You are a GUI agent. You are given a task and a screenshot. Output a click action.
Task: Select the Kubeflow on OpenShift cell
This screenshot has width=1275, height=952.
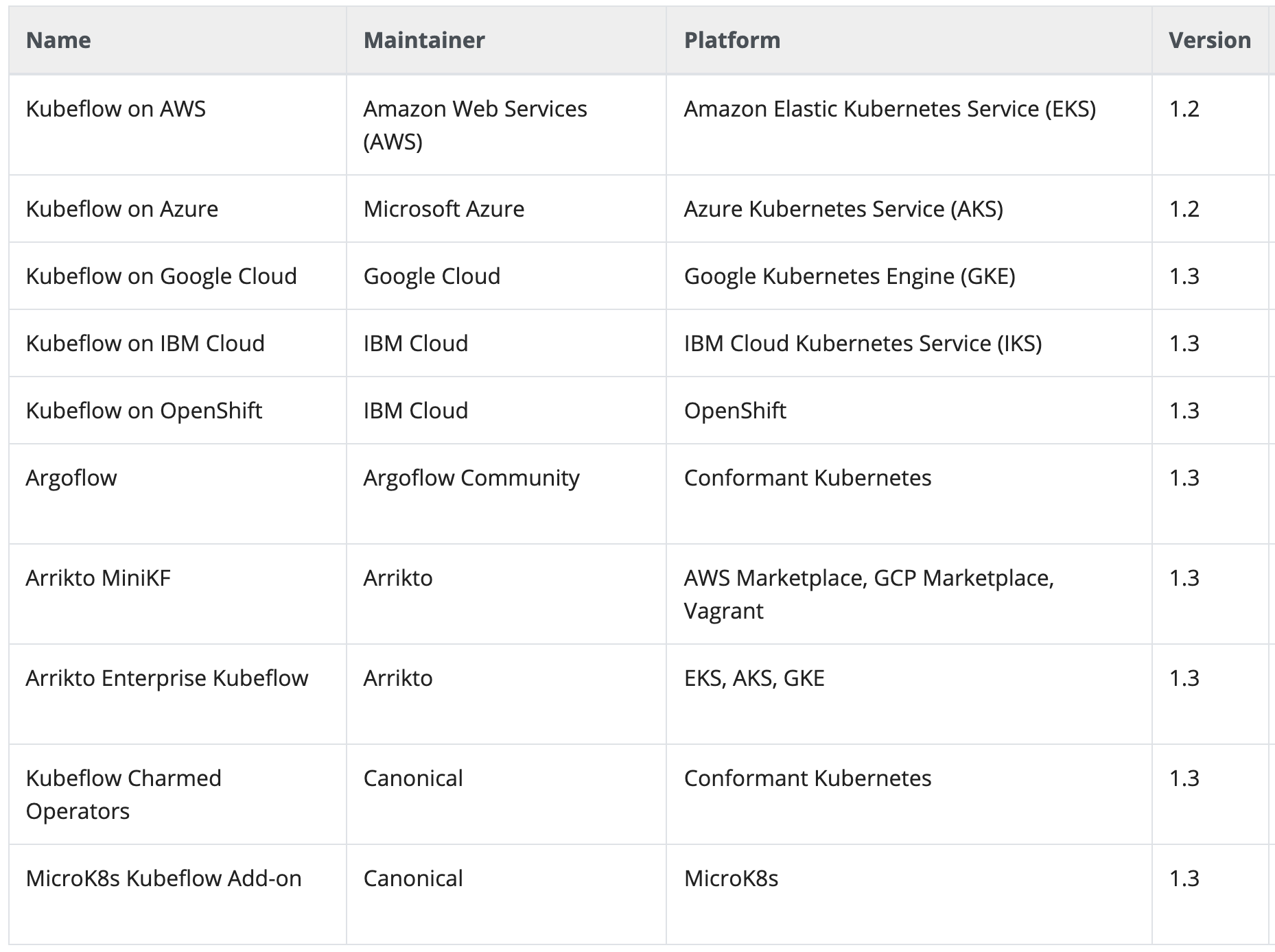point(178,410)
